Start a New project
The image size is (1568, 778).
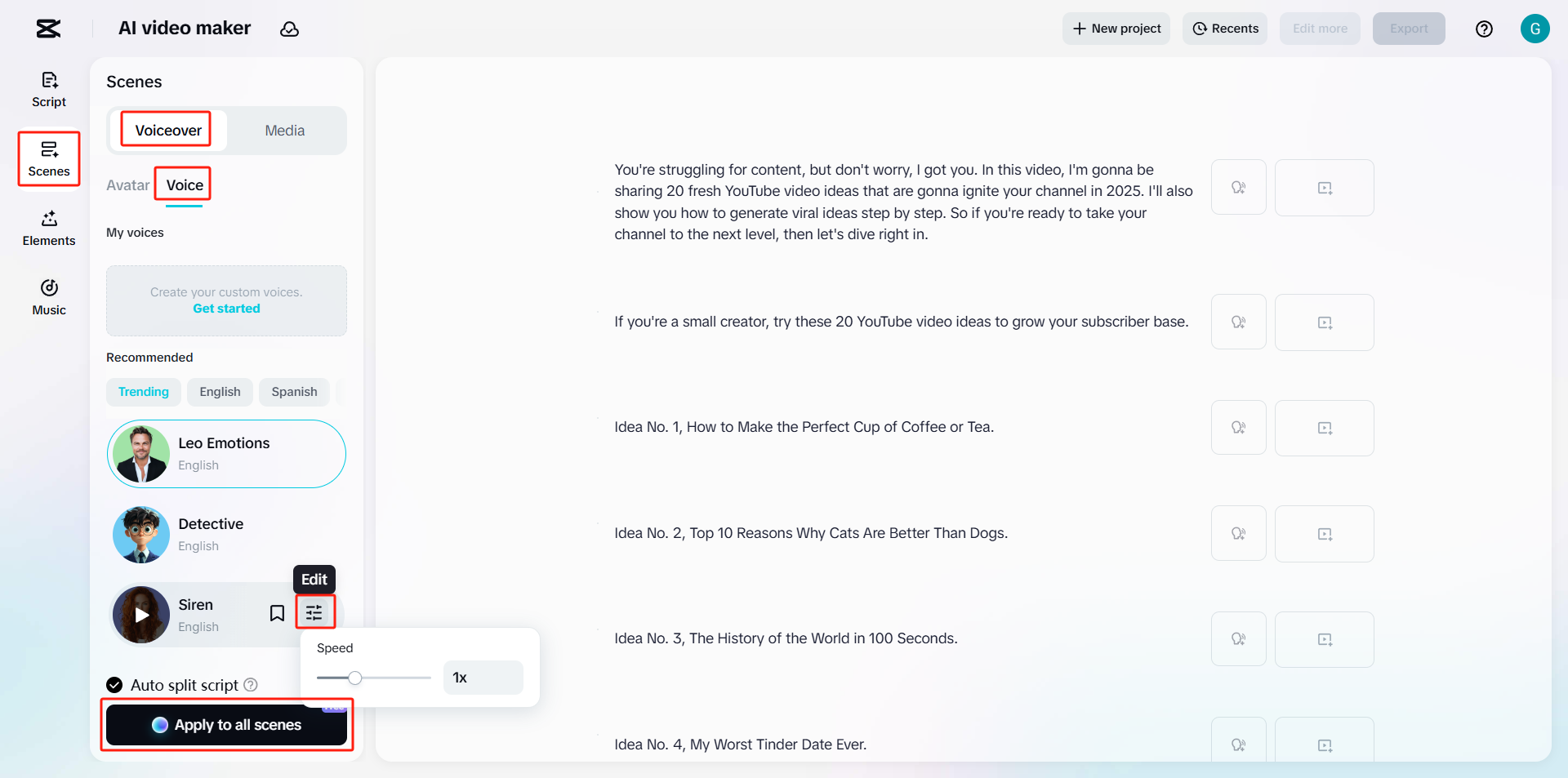tap(1116, 29)
